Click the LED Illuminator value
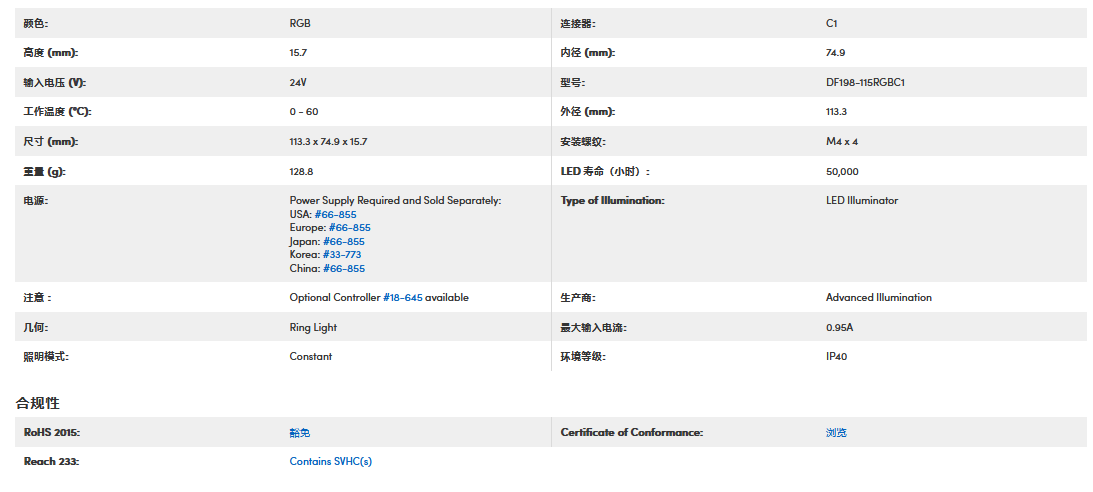Viewport: 1093px width, 492px height. (861, 200)
